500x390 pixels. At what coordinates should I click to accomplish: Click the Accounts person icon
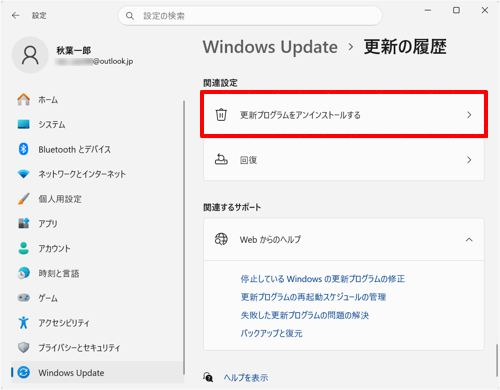click(x=23, y=248)
